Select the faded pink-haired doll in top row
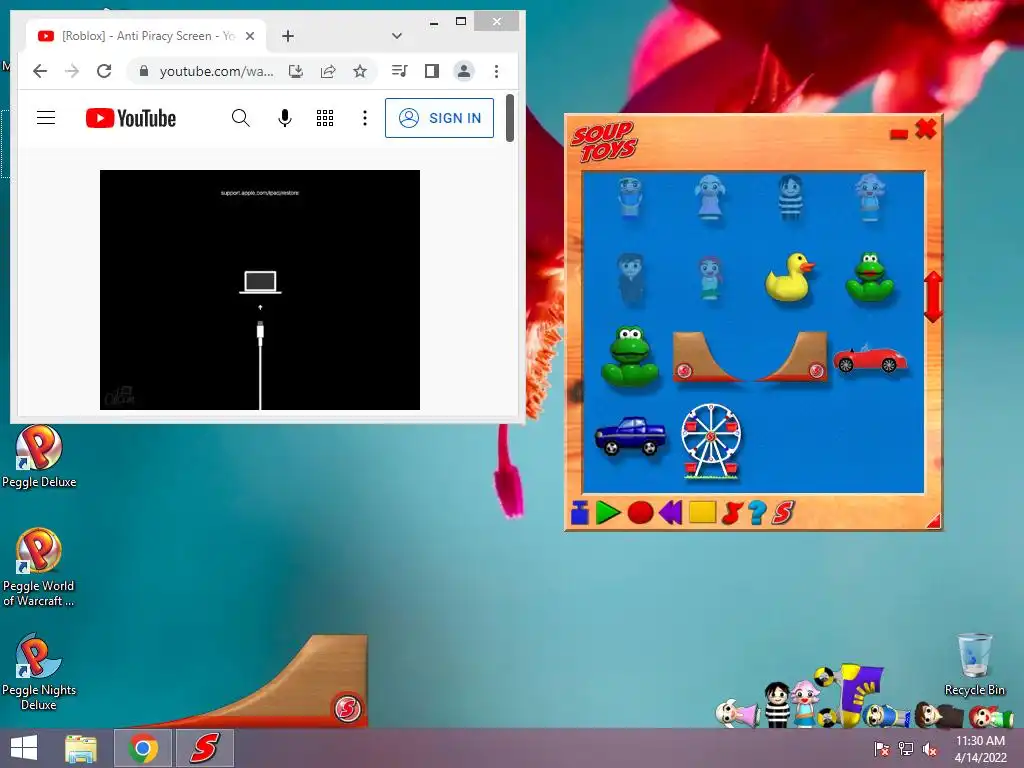The width and height of the screenshot is (1024, 768). 870,197
